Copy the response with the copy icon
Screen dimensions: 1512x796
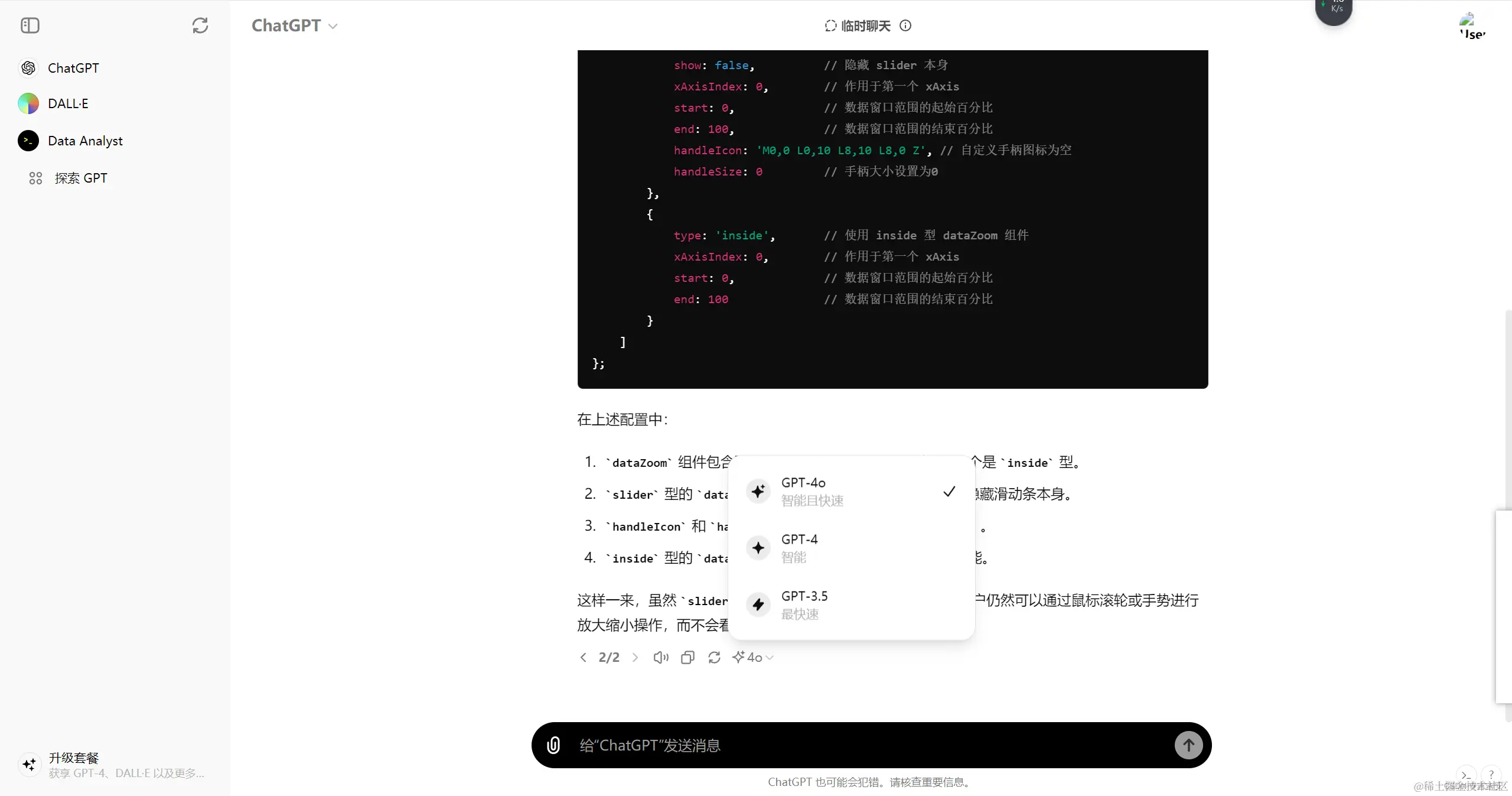click(x=687, y=657)
